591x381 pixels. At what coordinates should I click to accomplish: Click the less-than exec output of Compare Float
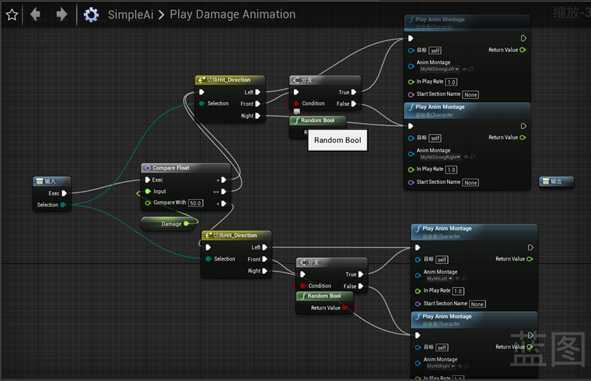point(224,204)
